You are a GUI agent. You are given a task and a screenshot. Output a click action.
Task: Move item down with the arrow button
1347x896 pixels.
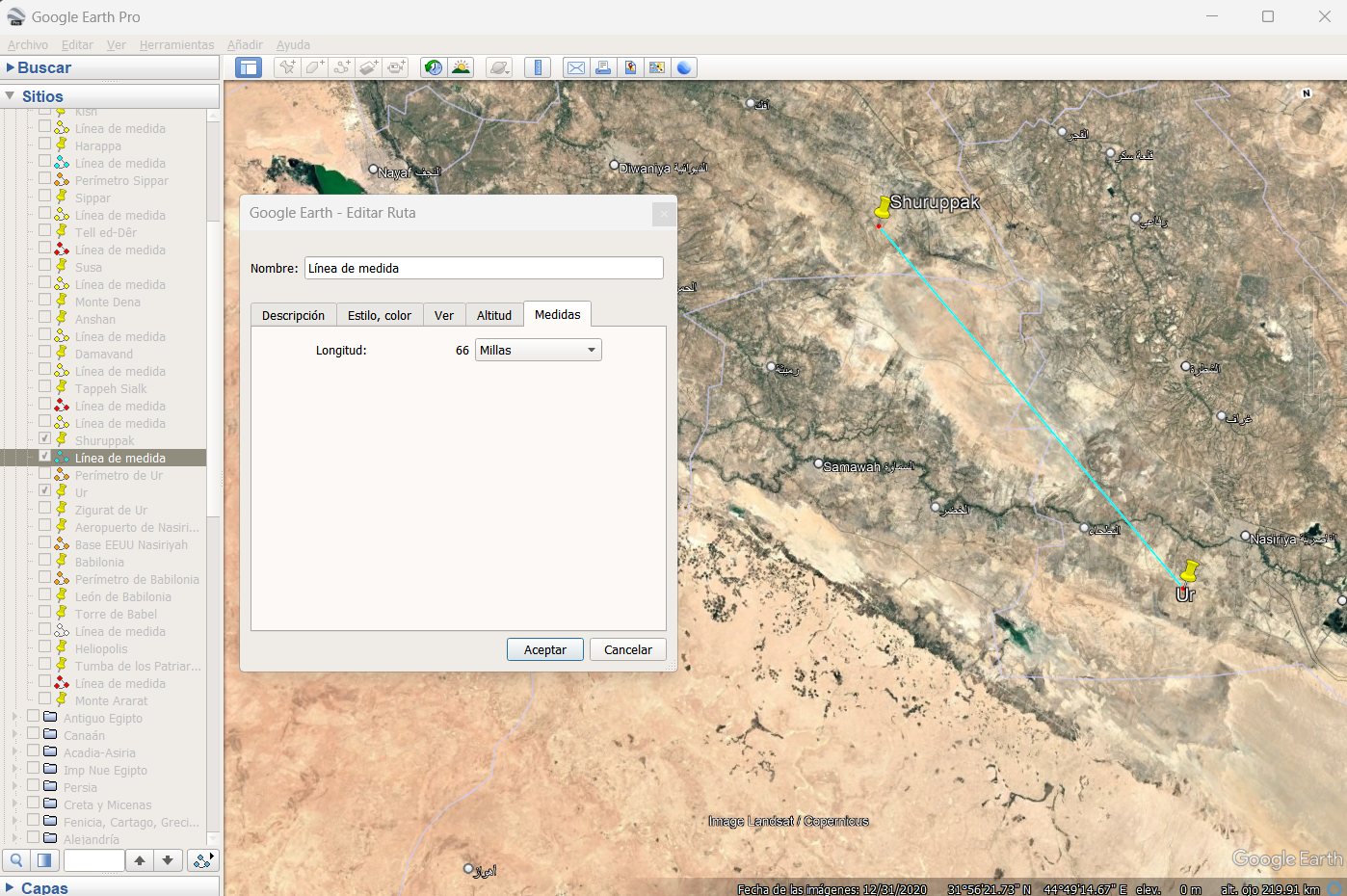pyautogui.click(x=168, y=860)
